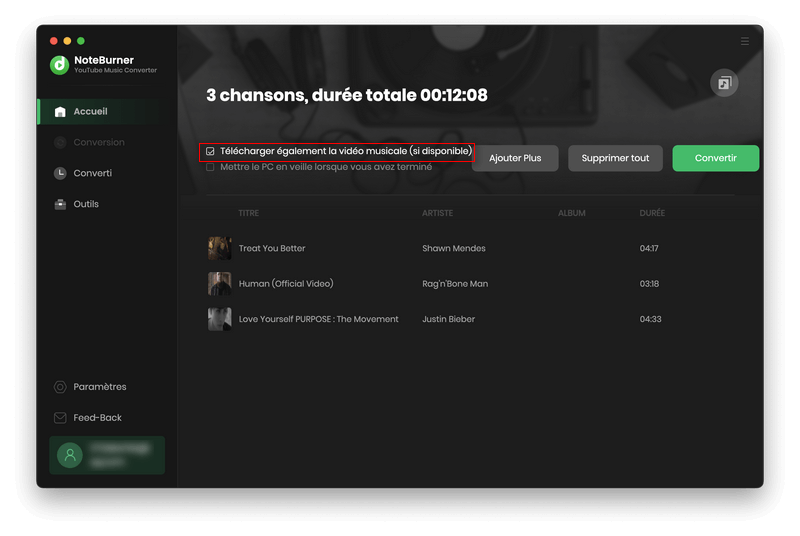
Task: Click artist Shawn Mendes
Action: tap(454, 248)
